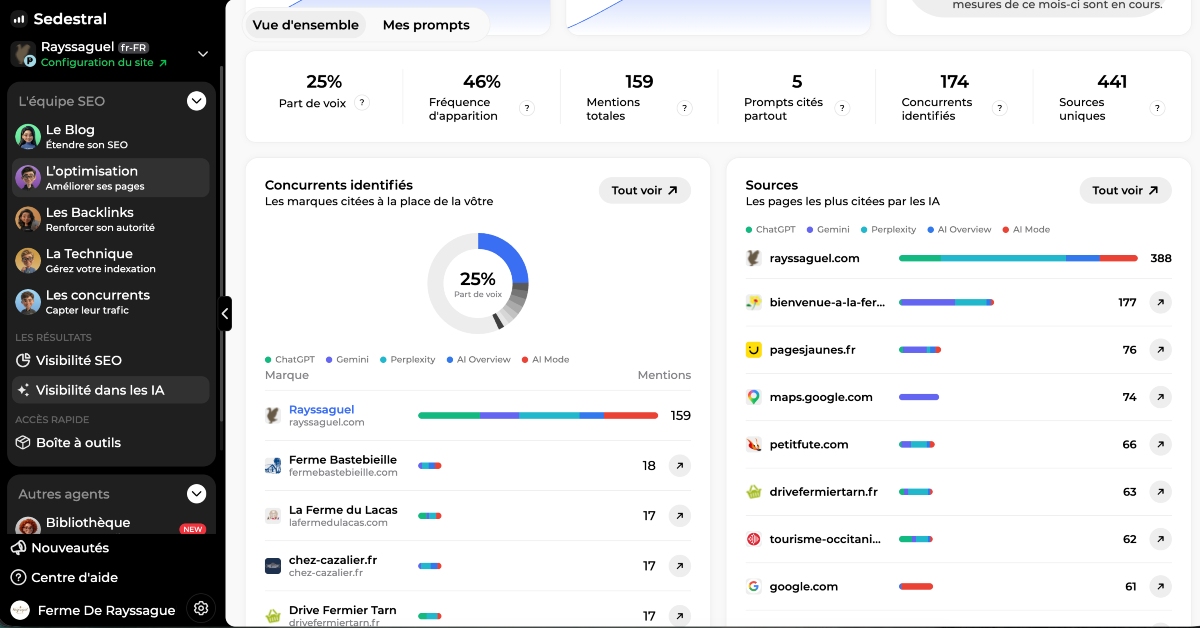Open the drivefermiertarn.fr source arrow
Viewport: 1200px width, 628px height.
(x=1160, y=492)
